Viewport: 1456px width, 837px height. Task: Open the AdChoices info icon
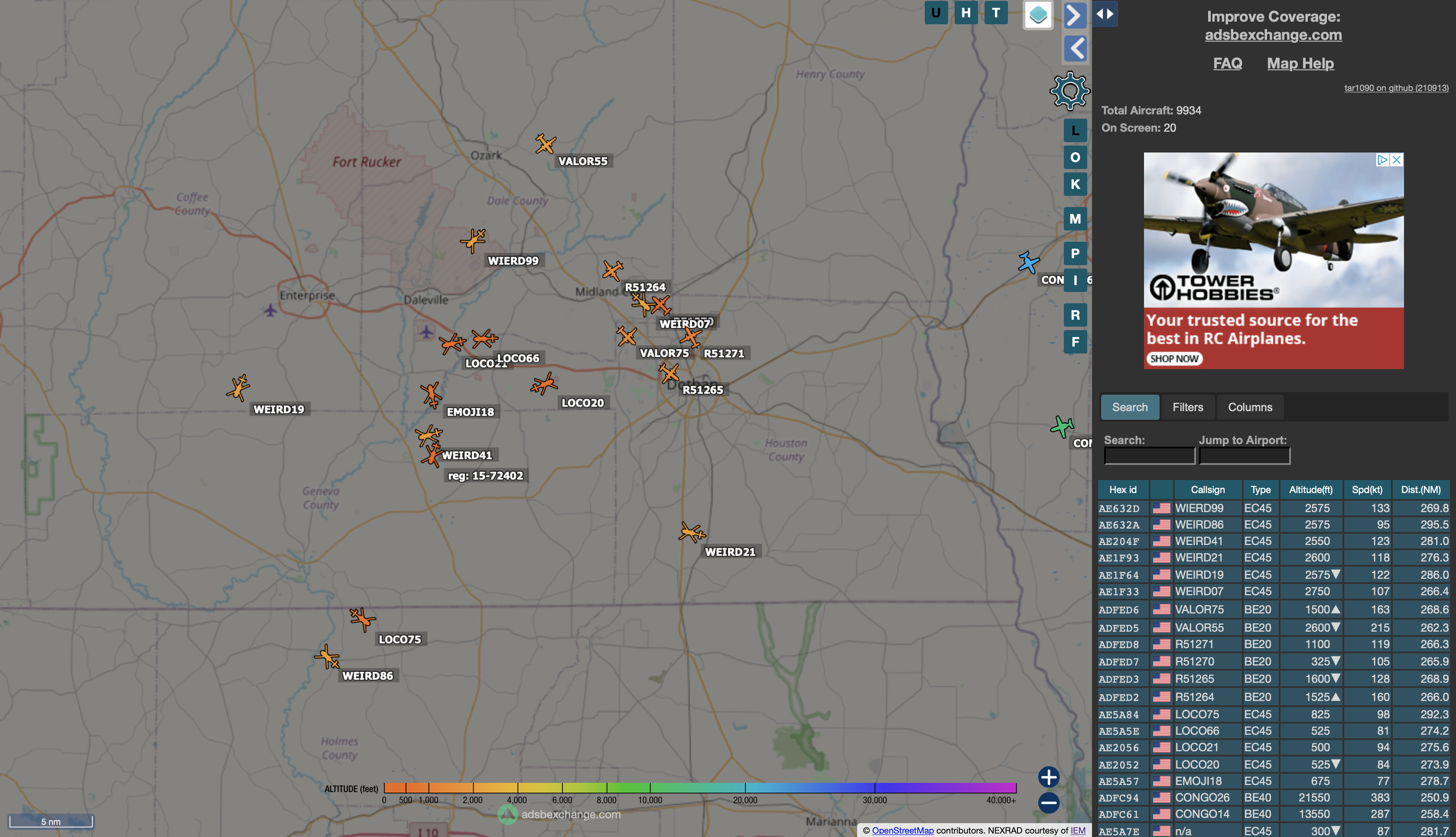[1383, 160]
